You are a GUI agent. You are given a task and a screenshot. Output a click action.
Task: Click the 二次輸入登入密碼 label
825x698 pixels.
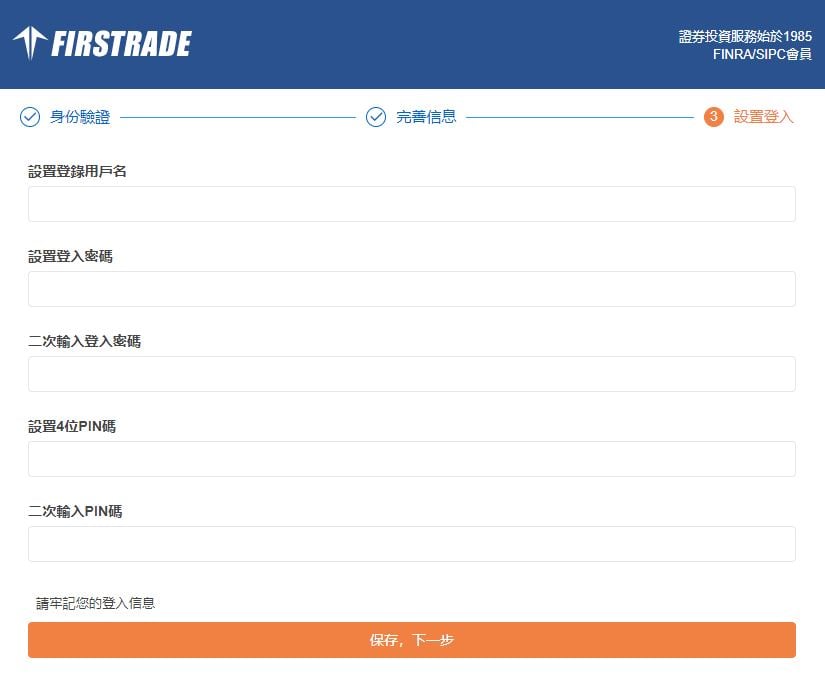point(84,341)
